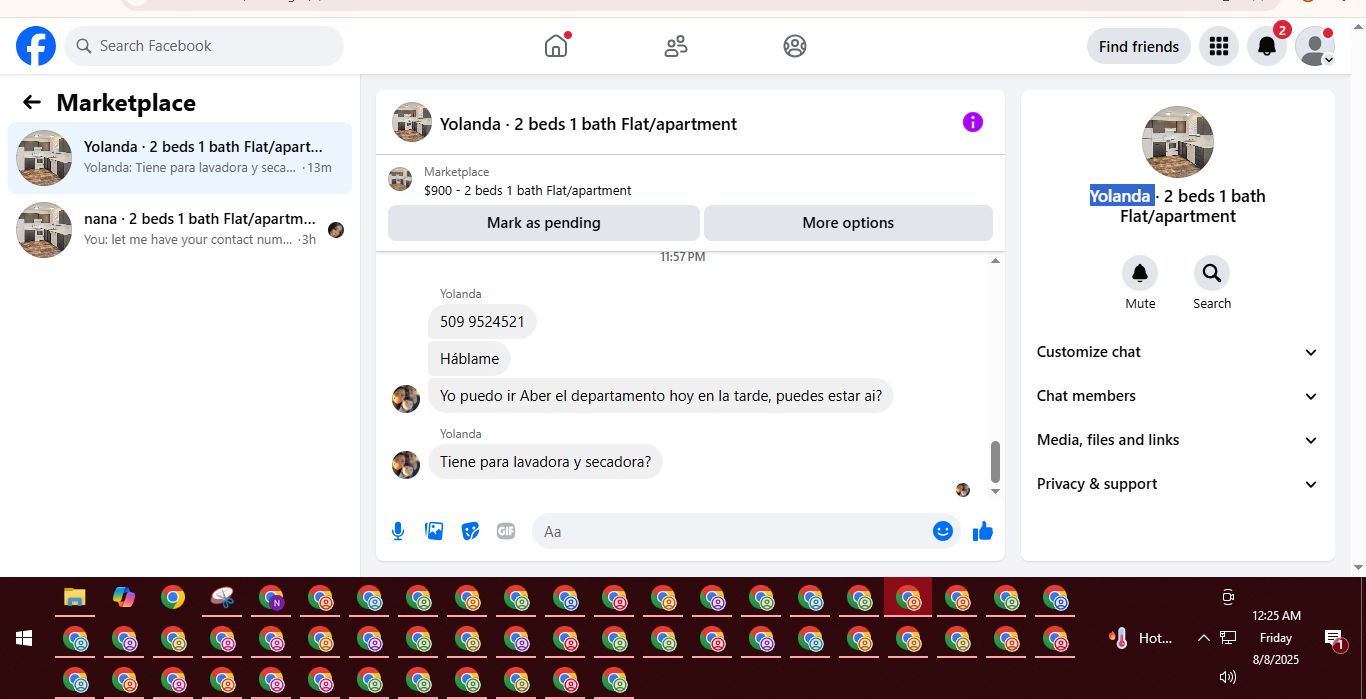This screenshot has width=1366, height=699.
Task: Expand the Chat members section
Action: point(1177,396)
